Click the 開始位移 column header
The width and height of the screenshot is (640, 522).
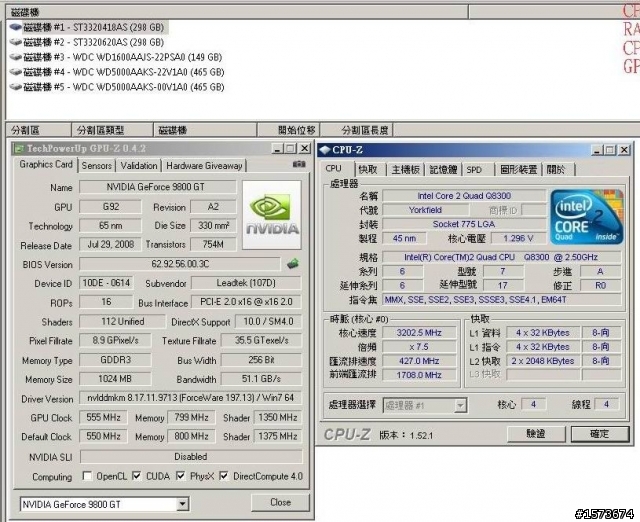(x=288, y=130)
